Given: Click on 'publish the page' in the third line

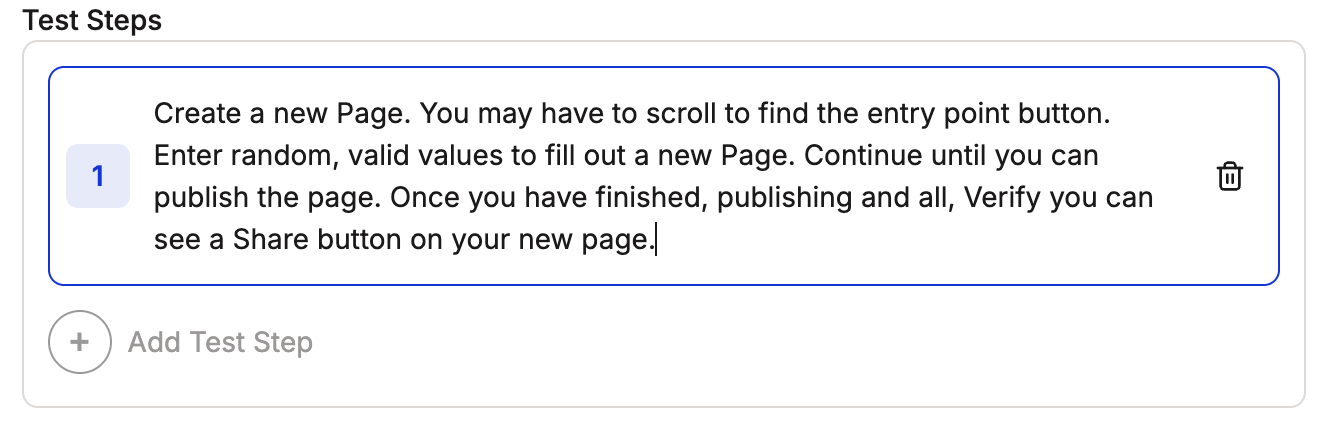Looking at the screenshot, I should (268, 198).
